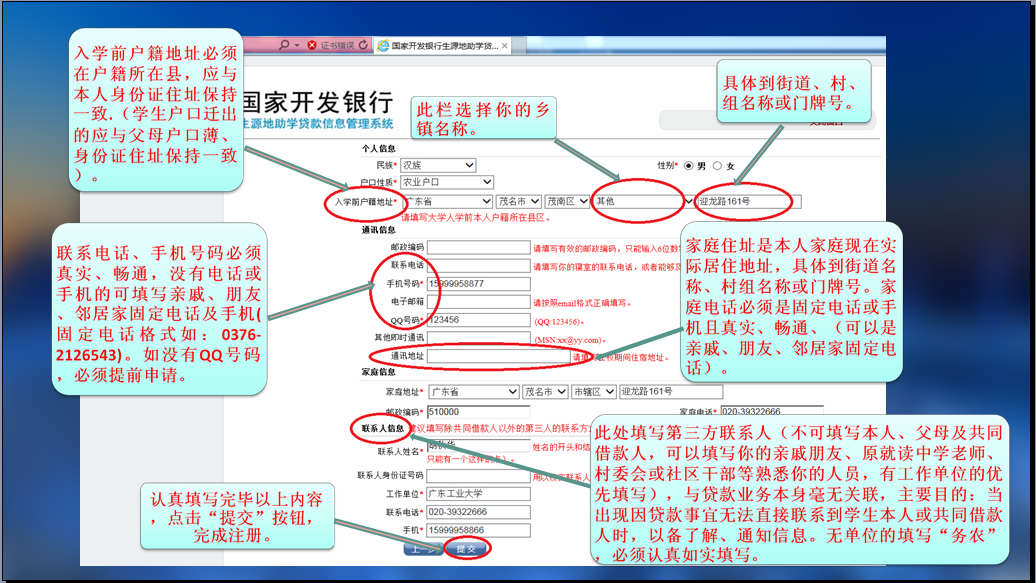Select the 女 gender radio button

click(717, 166)
